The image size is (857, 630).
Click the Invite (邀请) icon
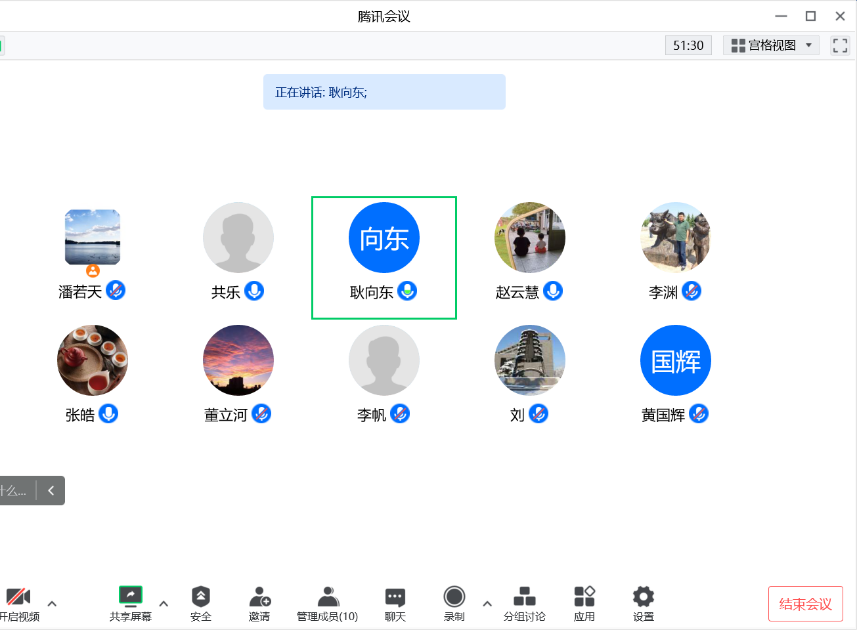[259, 597]
